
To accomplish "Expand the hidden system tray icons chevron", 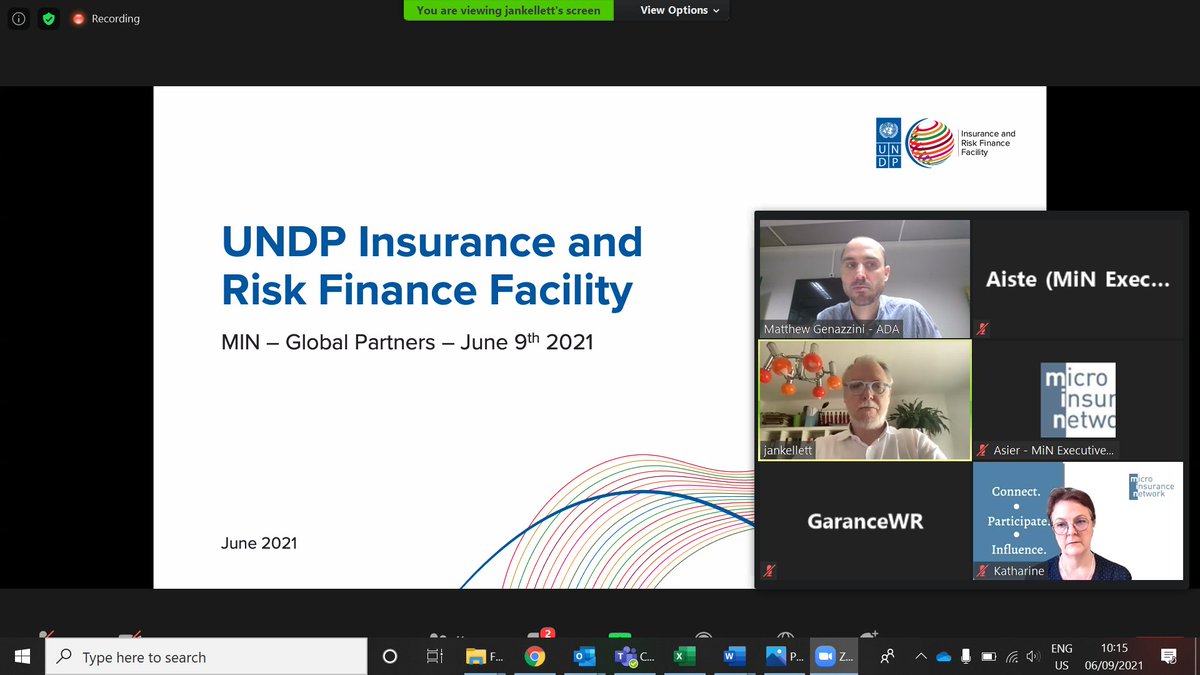I will 920,656.
